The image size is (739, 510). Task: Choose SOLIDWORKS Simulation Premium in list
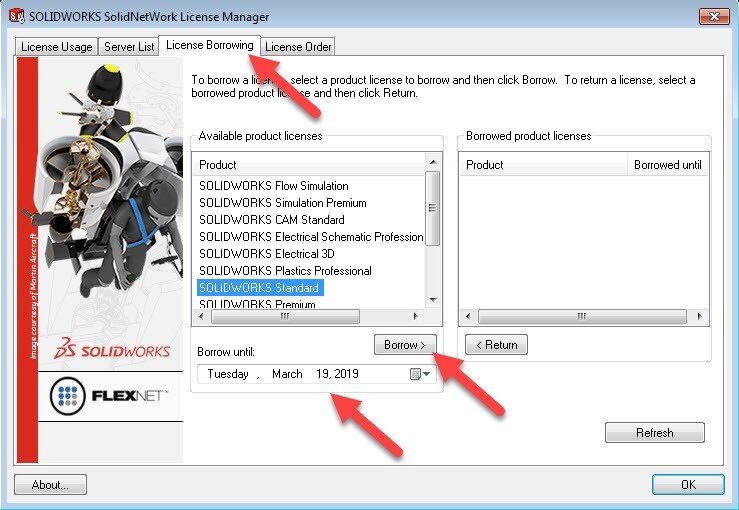click(283, 203)
